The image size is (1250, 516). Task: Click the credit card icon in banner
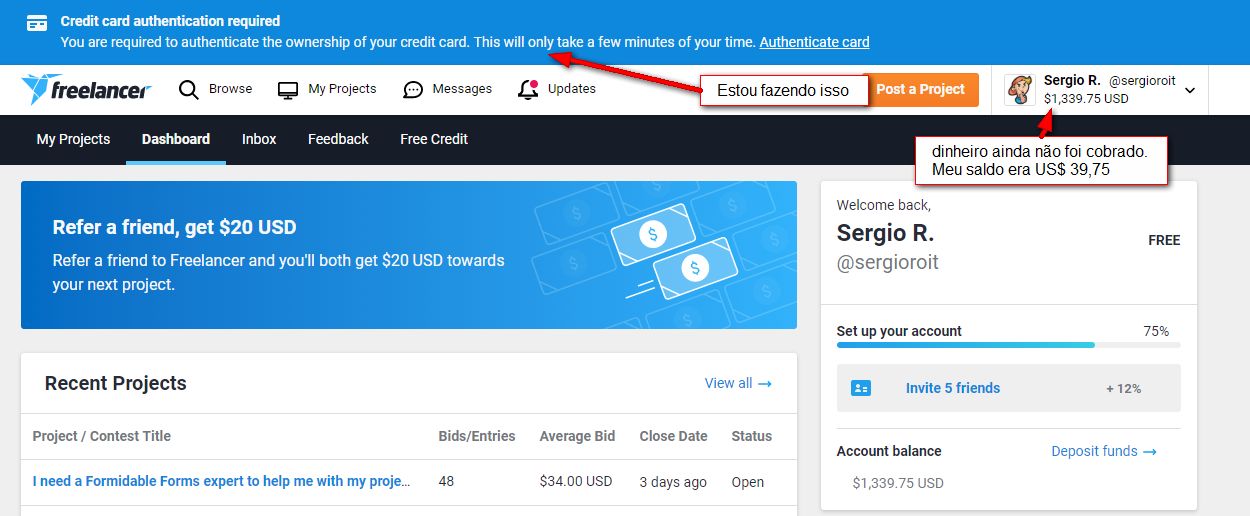click(x=37, y=24)
